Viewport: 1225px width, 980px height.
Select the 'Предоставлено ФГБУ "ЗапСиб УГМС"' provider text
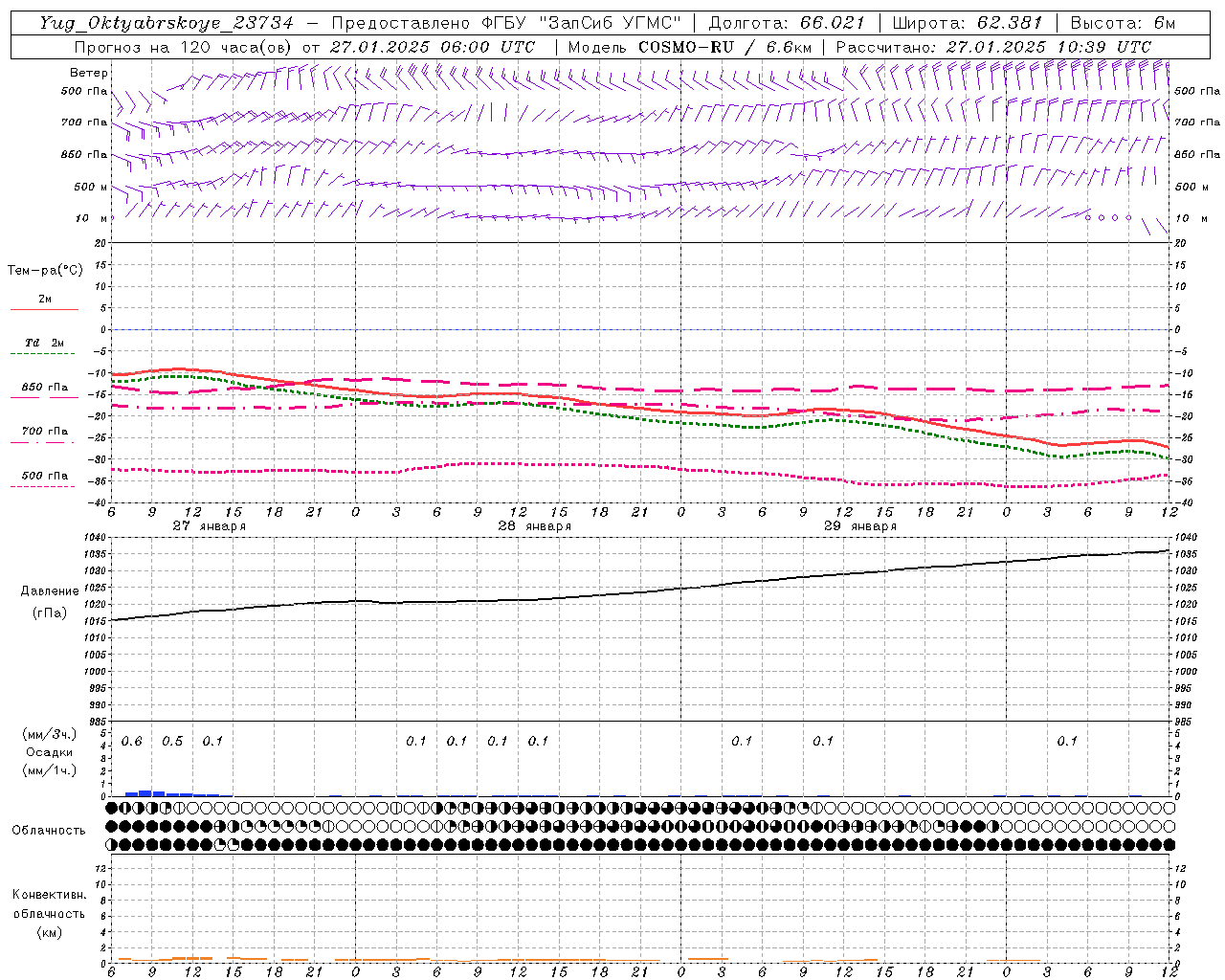[505, 23]
